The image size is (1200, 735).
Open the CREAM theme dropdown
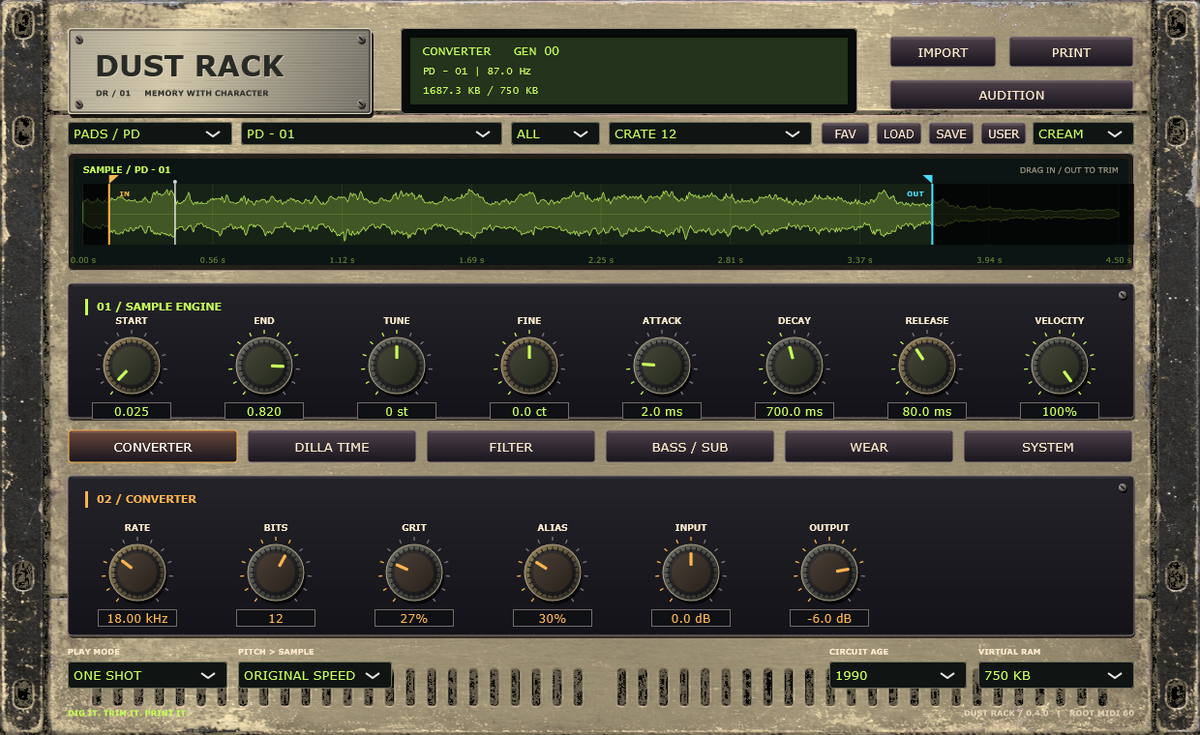point(1083,134)
